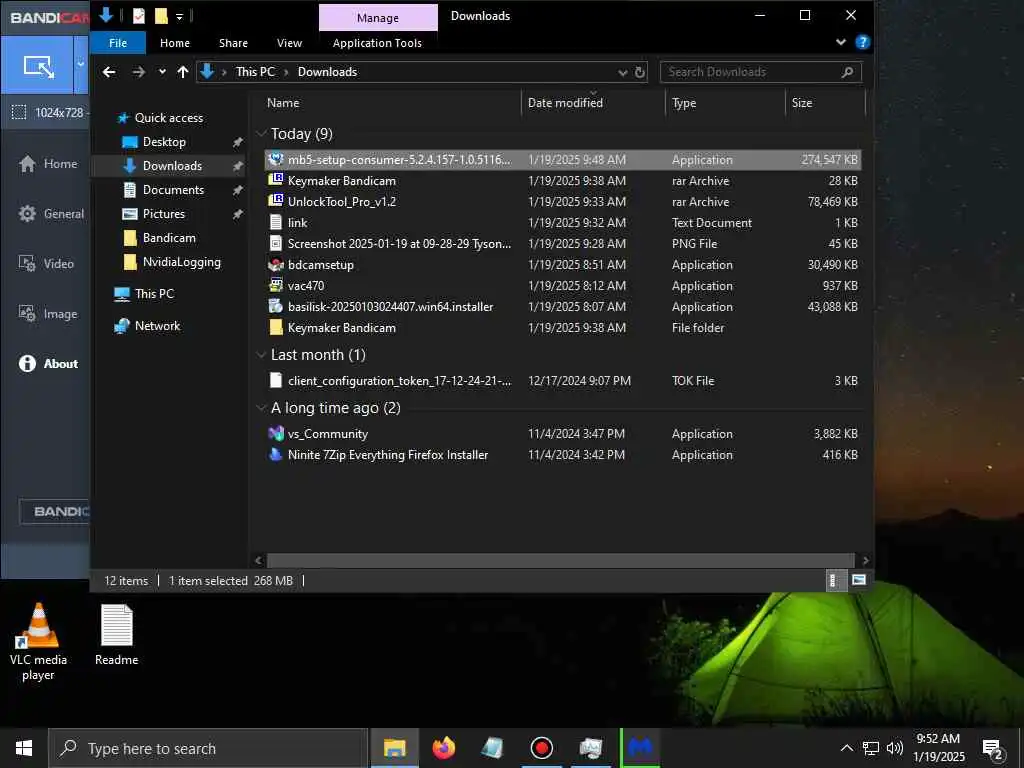The image size is (1024, 768).
Task: Select Keymaker Bandicam file folder
Action: [x=562, y=327]
